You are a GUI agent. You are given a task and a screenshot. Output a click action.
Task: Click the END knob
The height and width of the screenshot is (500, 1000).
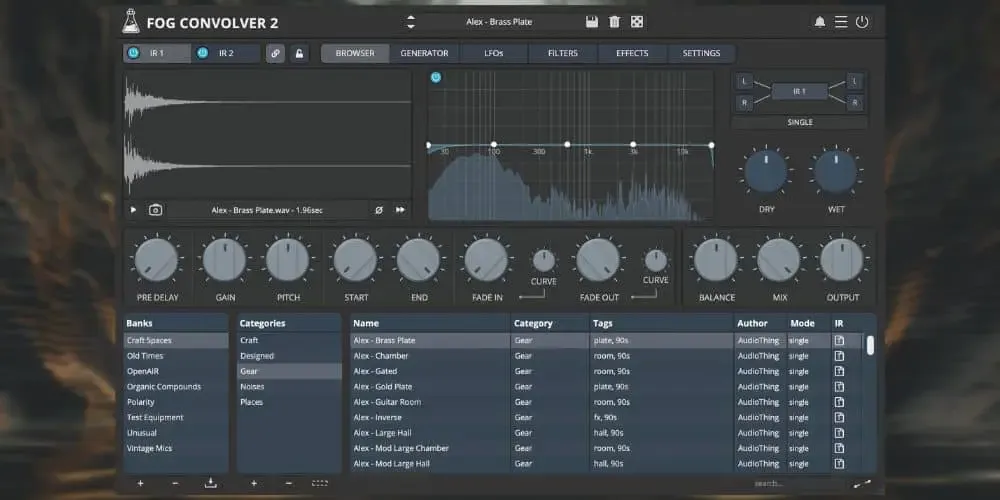click(418, 260)
